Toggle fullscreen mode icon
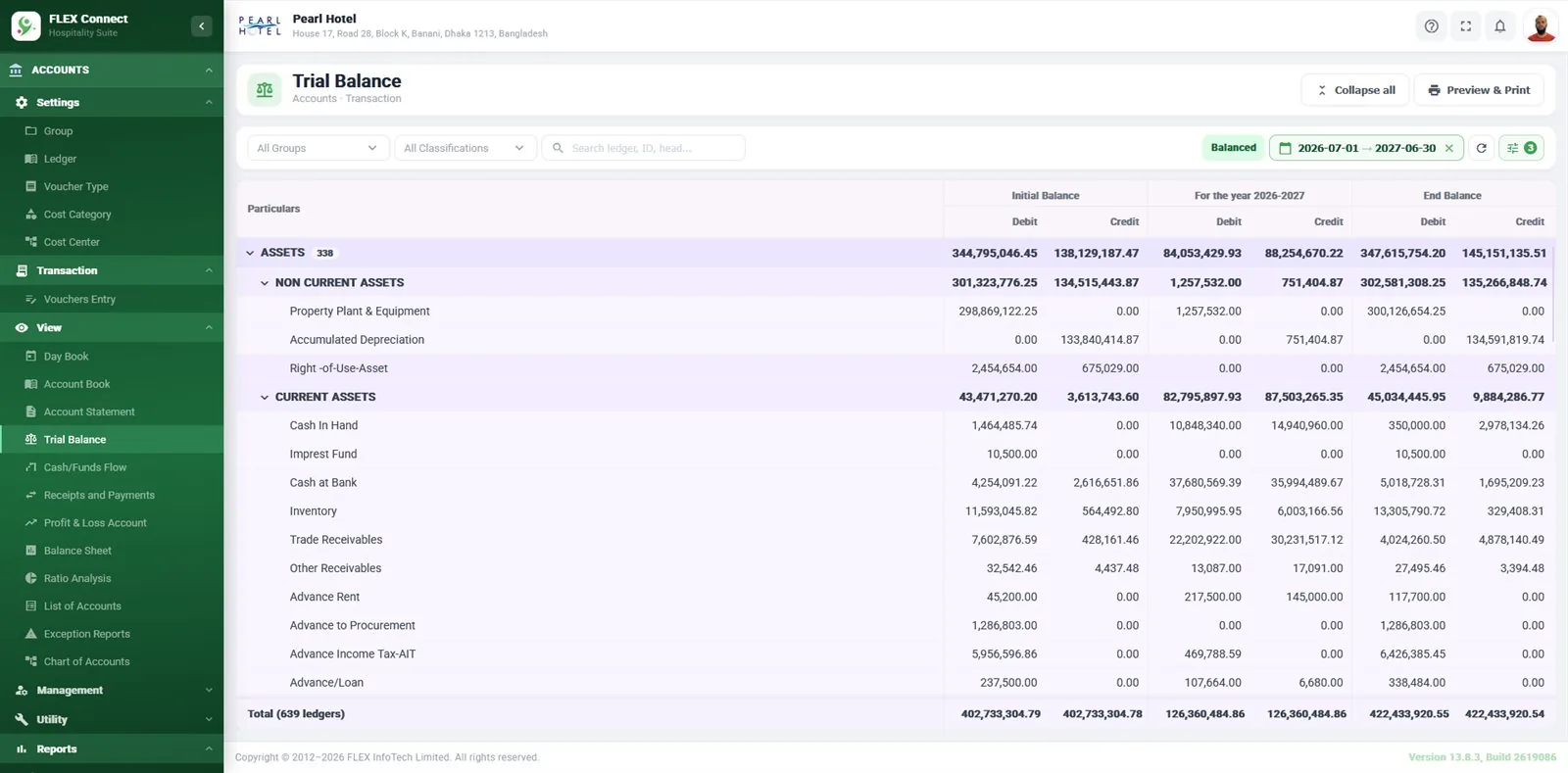The image size is (1568, 773). tap(1466, 26)
